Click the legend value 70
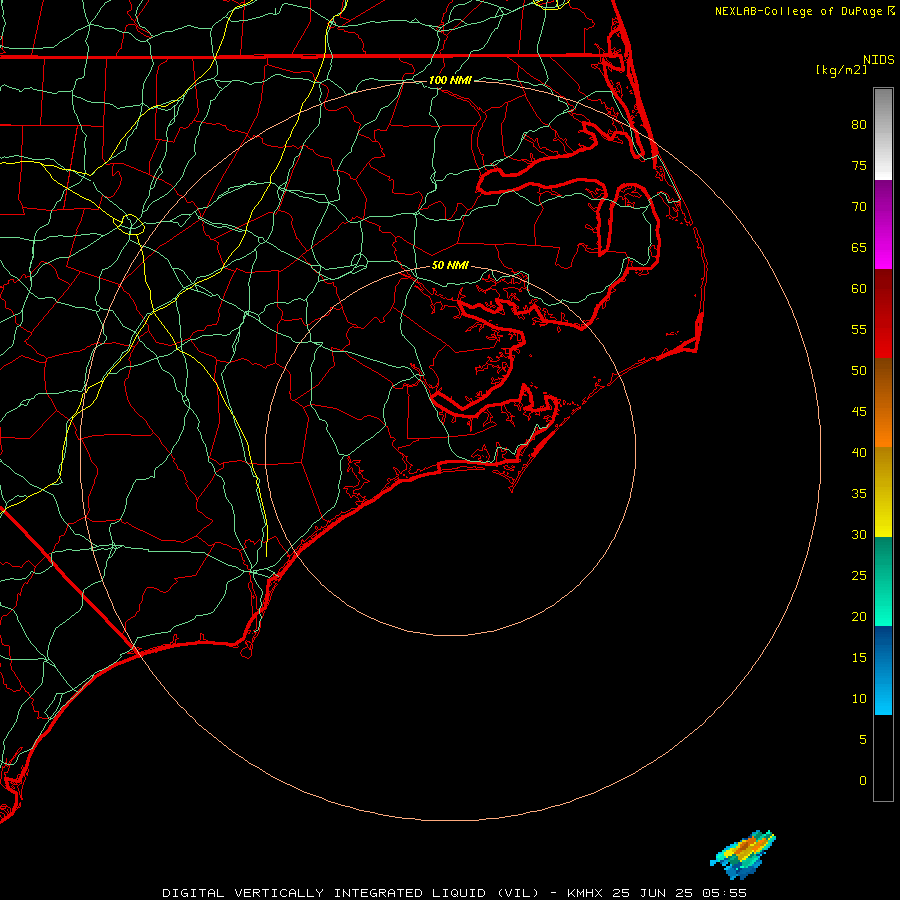The width and height of the screenshot is (900, 900). [859, 207]
